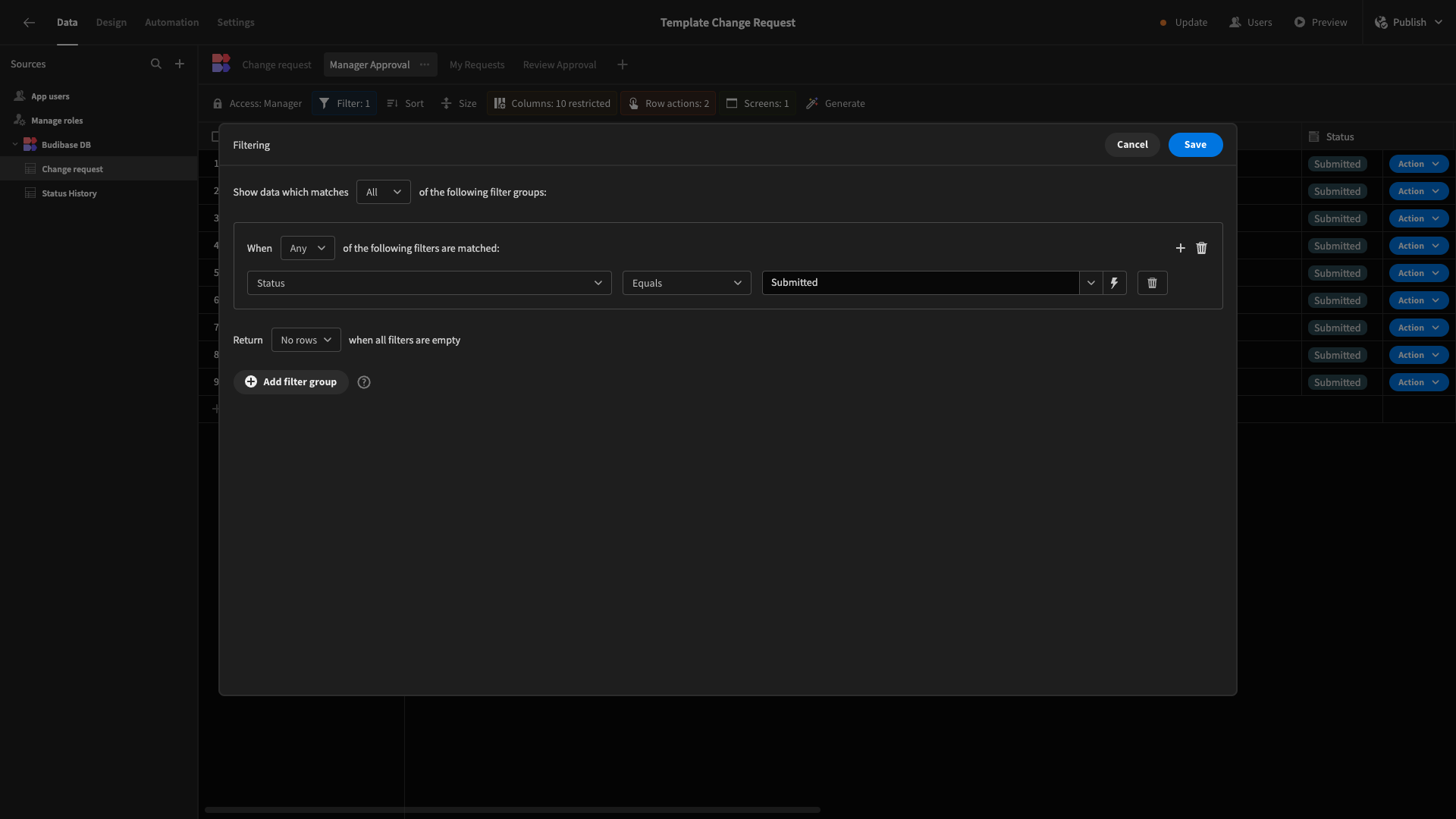Expand the Status field dropdown
Screen dimensions: 1456x819
[429, 282]
